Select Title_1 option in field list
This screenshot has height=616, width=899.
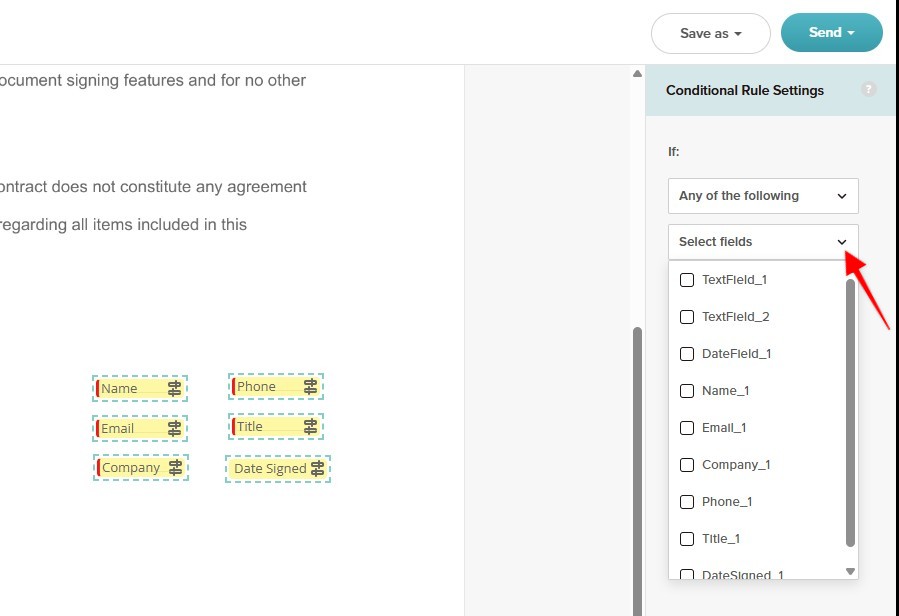pos(721,539)
